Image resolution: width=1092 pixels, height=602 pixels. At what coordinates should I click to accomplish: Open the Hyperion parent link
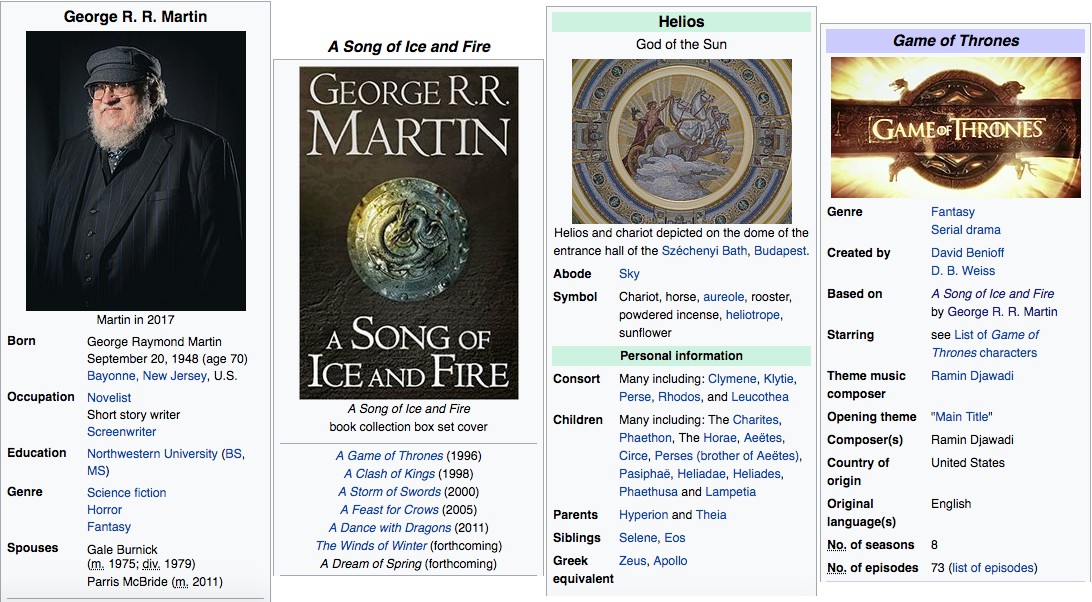(644, 515)
